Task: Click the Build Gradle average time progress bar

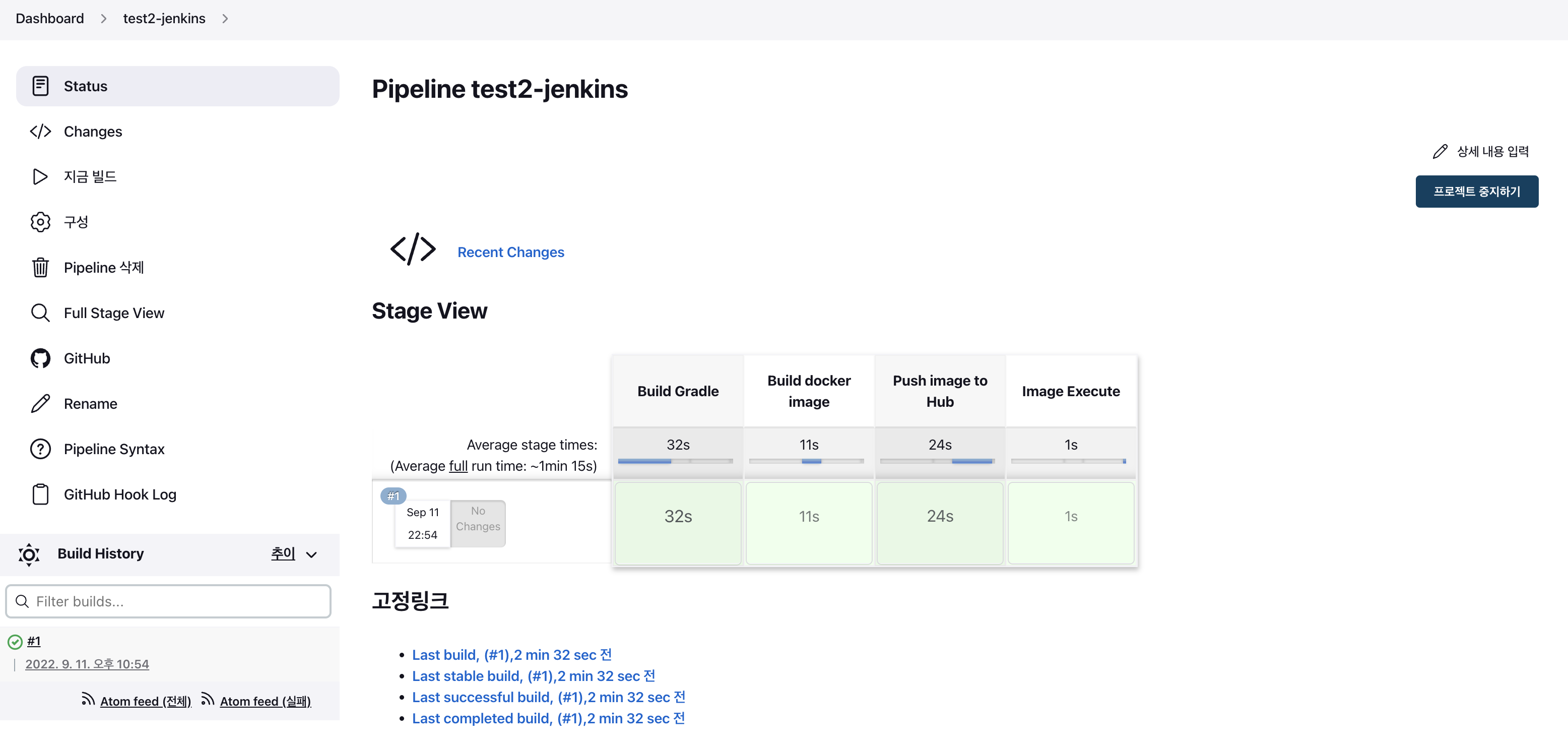Action: [675, 462]
